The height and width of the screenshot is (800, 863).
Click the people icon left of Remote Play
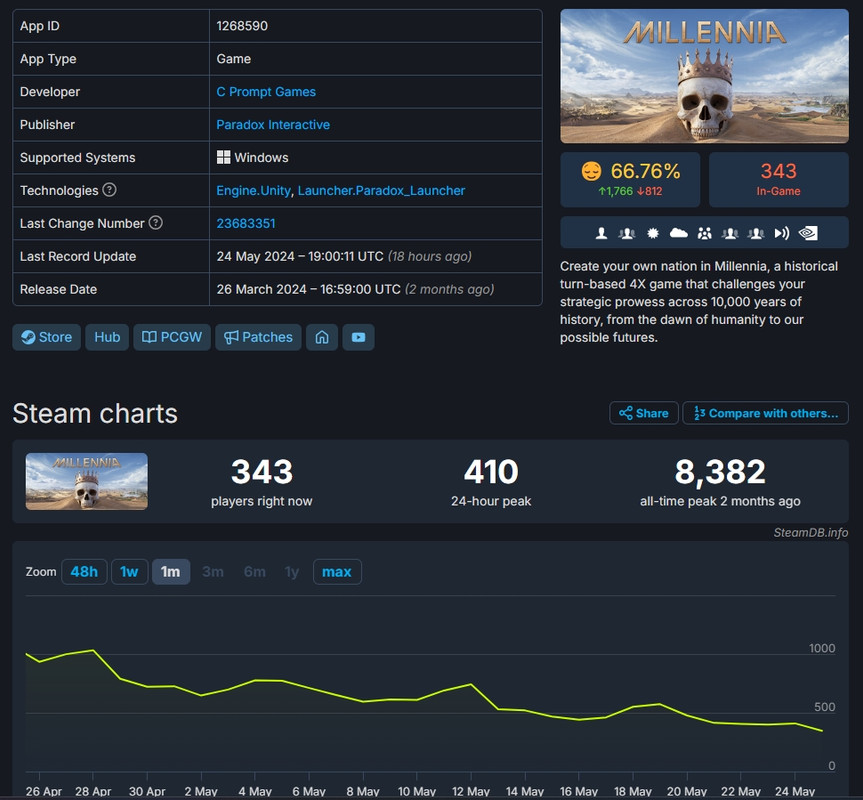click(x=756, y=233)
